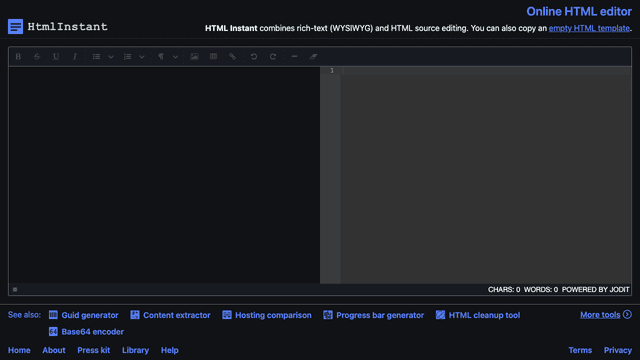Insert a link
Image resolution: width=640 pixels, height=360 pixels.
(x=232, y=56)
